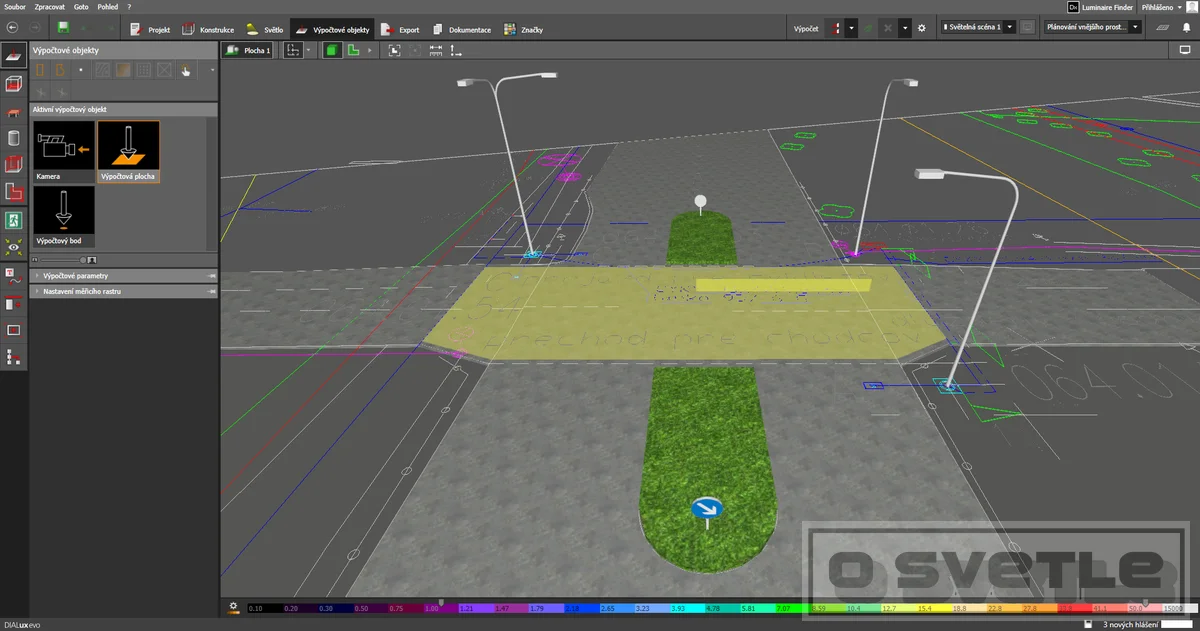This screenshot has width=1200, height=631.
Task: Select the Kamera calculation object
Action: 63,152
